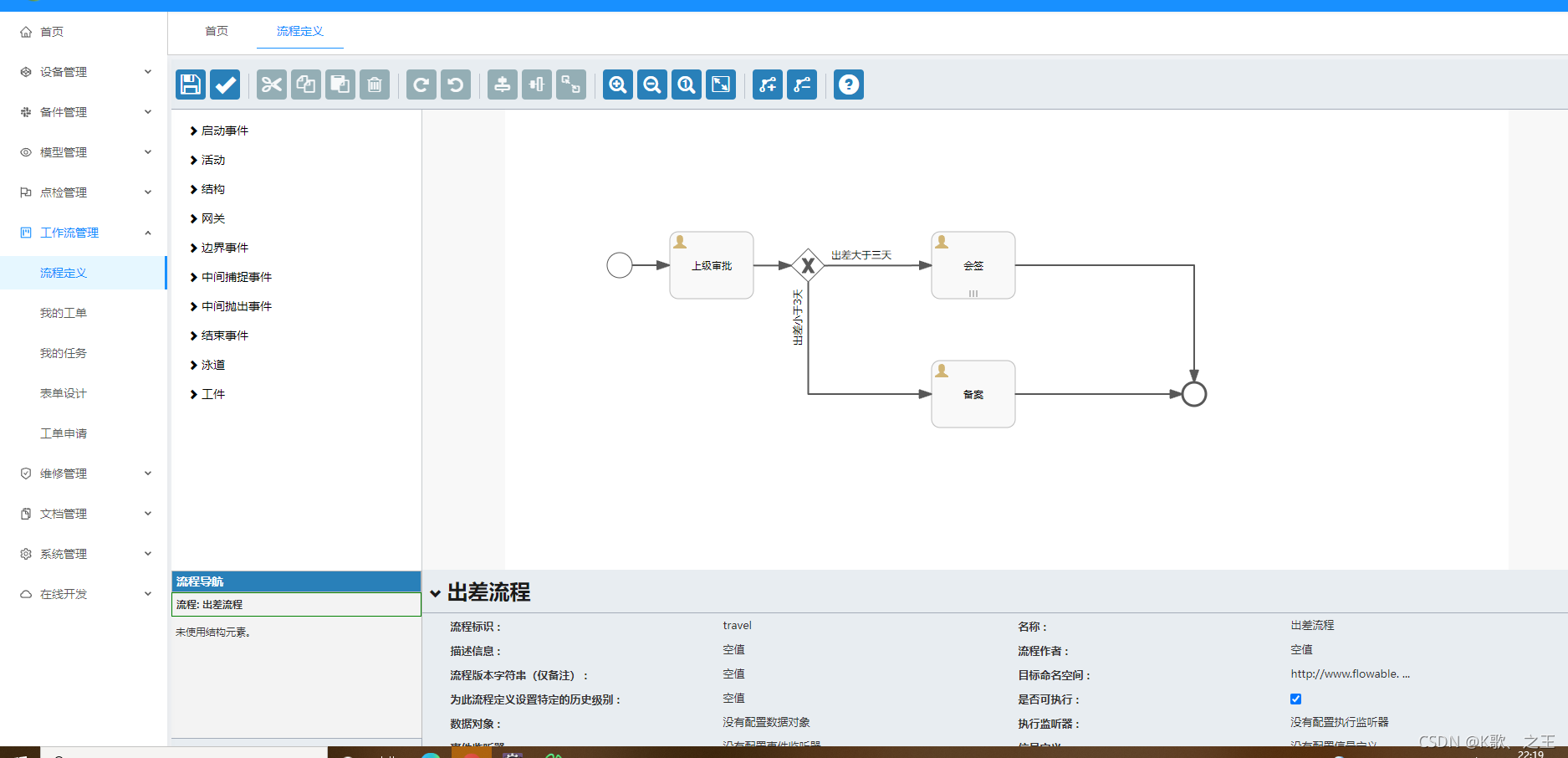Open 首页 in the sidebar
1568x758 pixels.
pos(84,32)
